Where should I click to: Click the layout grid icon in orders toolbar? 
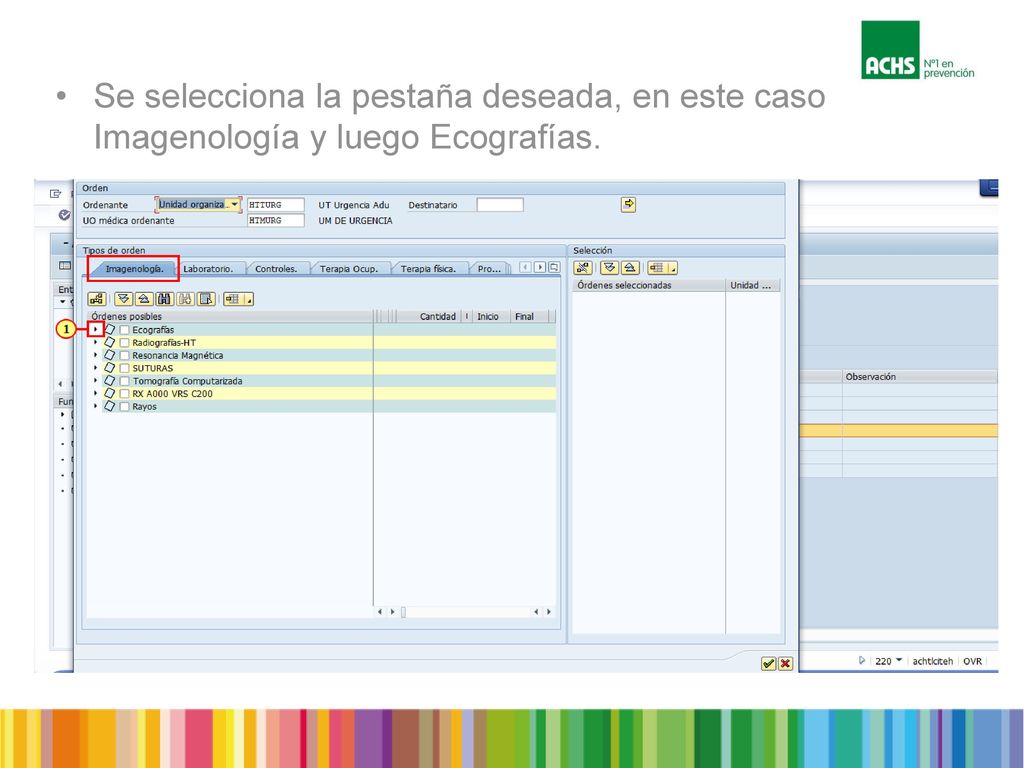pos(232,299)
